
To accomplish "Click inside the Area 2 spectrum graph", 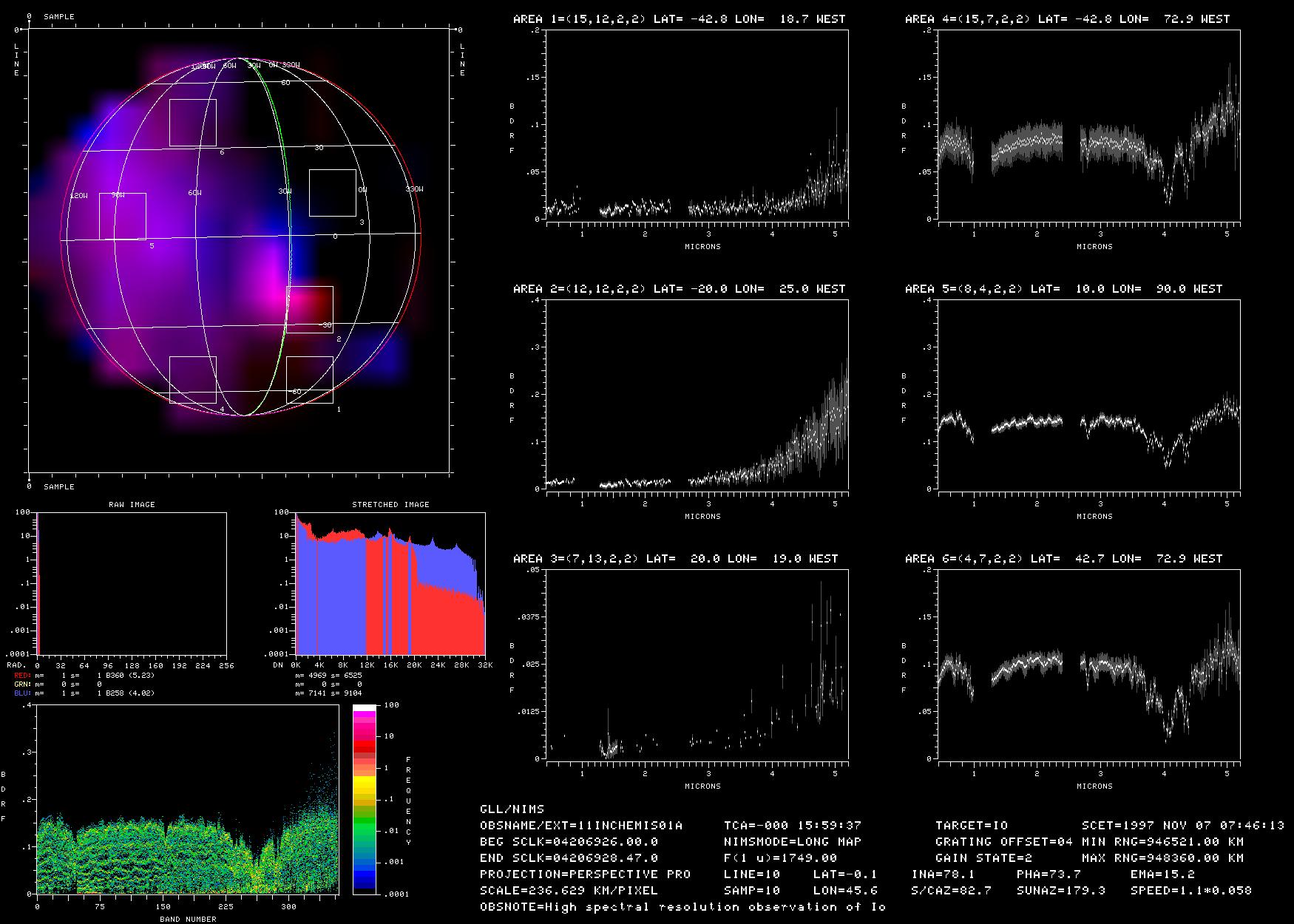I will pyautogui.click(x=697, y=395).
